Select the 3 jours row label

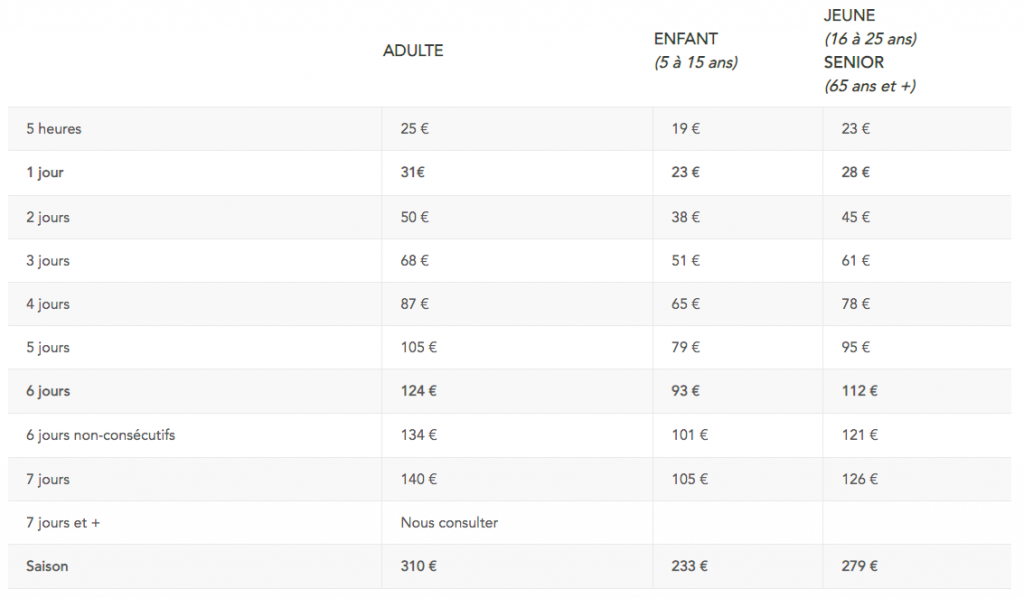[48, 261]
